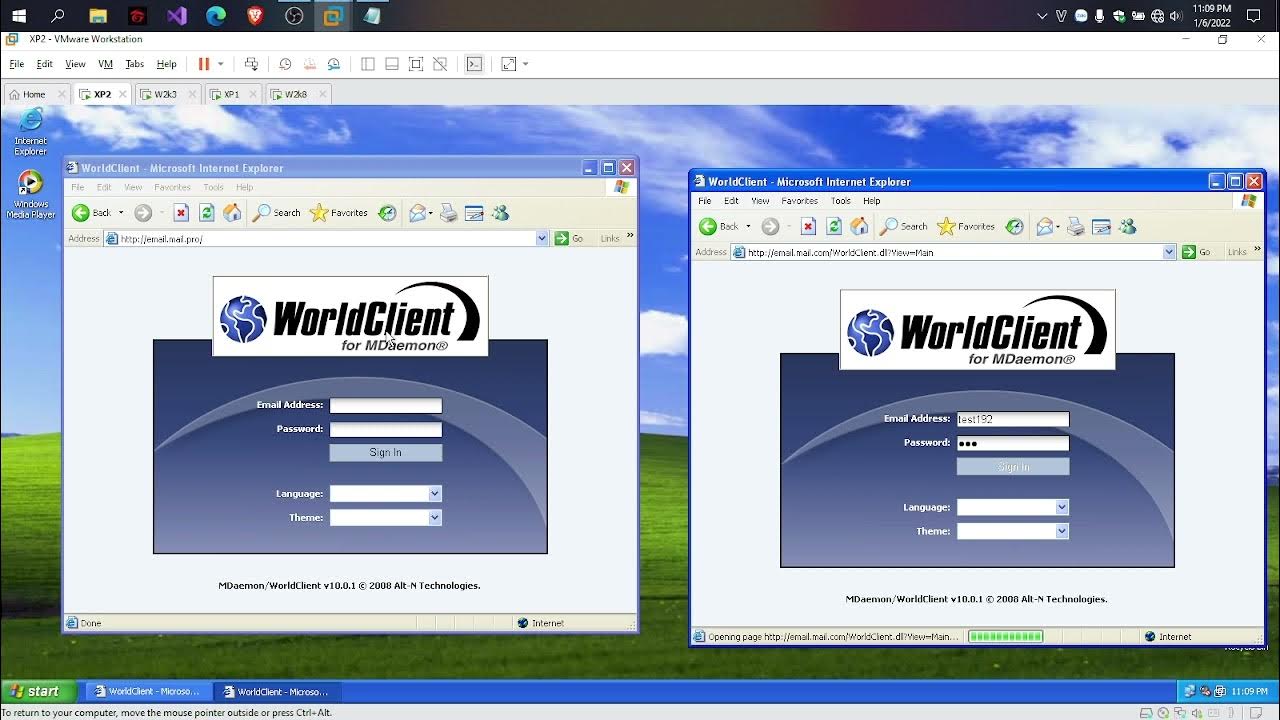
Task: Toggle VMware Unity mode icon
Action: 440,64
